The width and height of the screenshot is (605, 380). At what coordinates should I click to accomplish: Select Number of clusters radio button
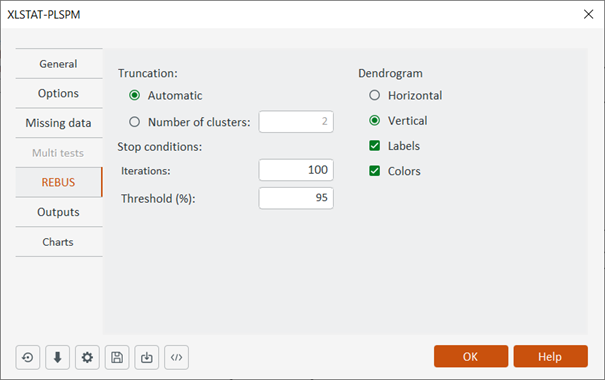point(134,122)
